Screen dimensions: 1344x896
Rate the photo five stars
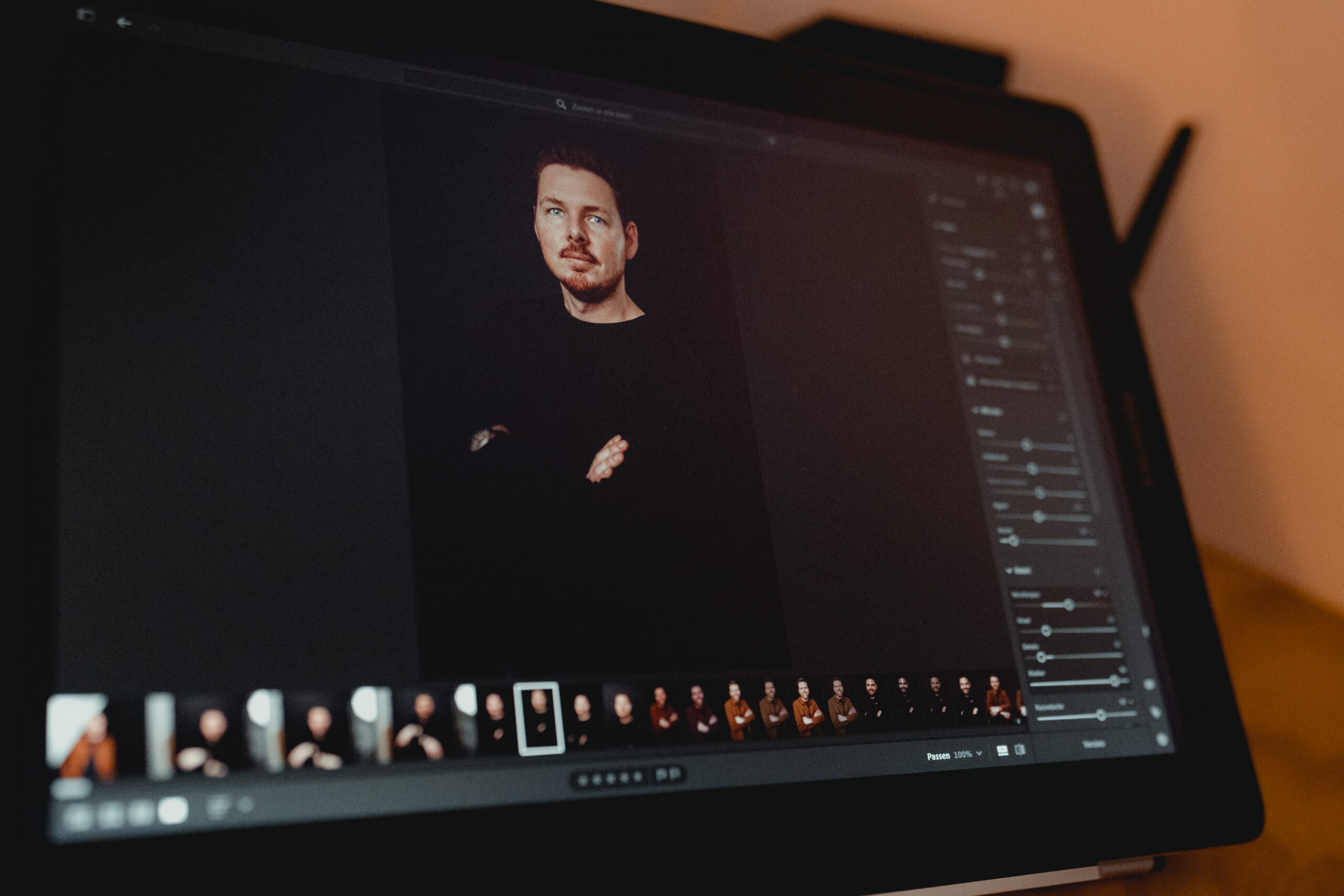(x=638, y=776)
